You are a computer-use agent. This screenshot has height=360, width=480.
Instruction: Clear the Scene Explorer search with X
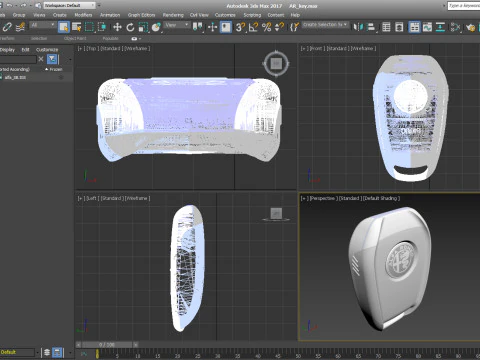pyautogui.click(x=41, y=59)
